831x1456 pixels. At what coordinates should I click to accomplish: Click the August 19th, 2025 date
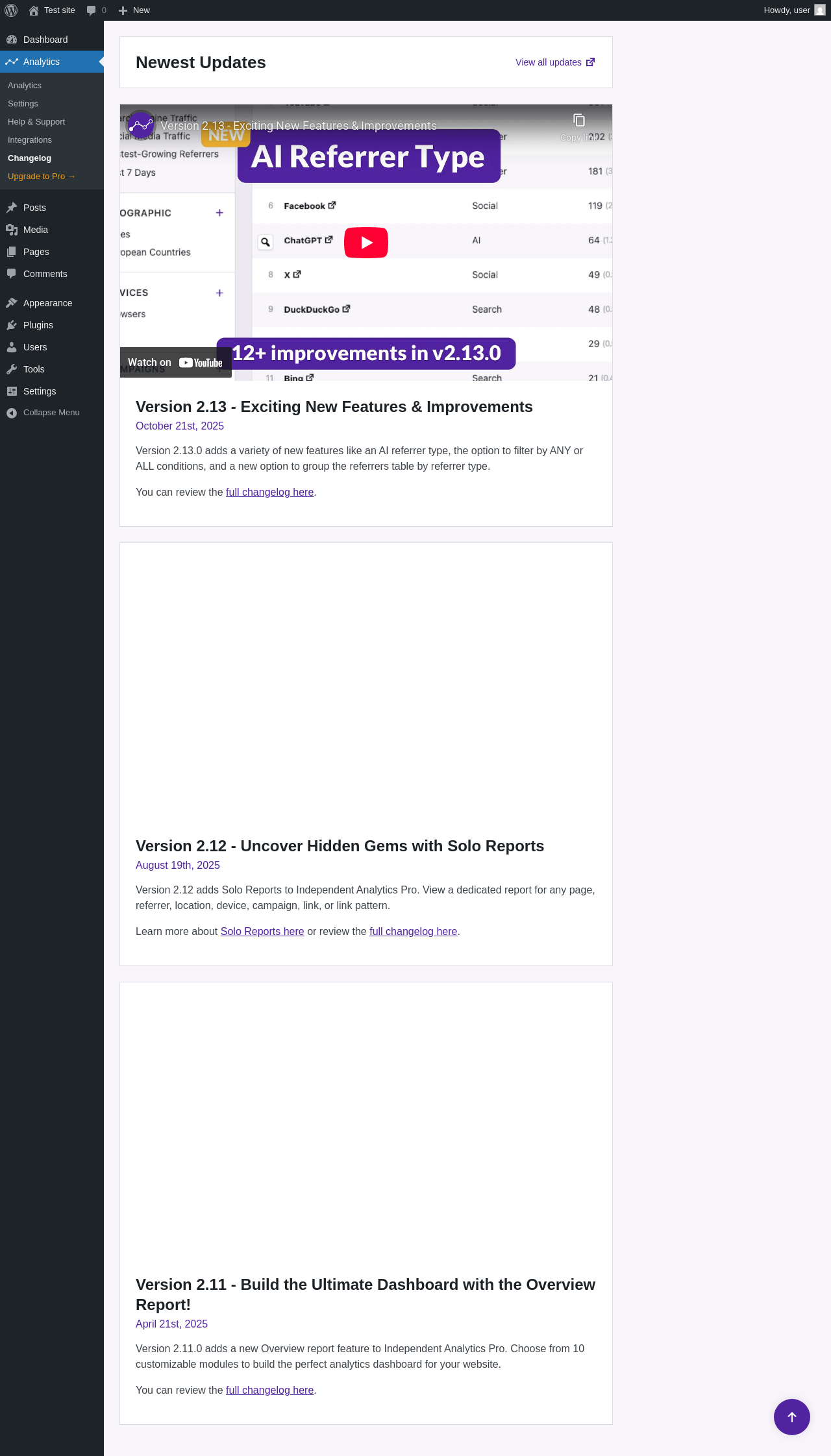tap(178, 865)
